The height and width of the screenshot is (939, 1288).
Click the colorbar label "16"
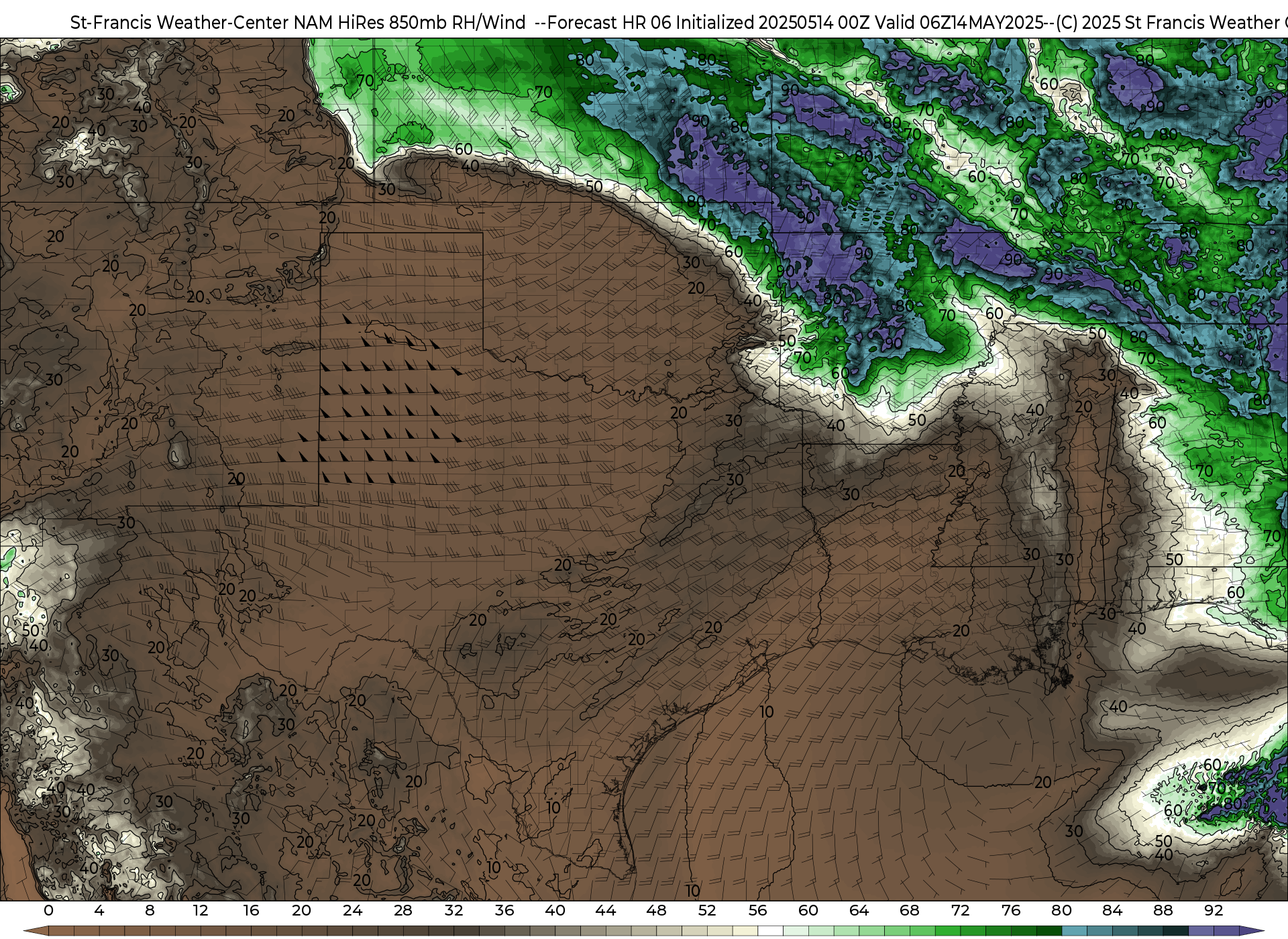pos(251,910)
